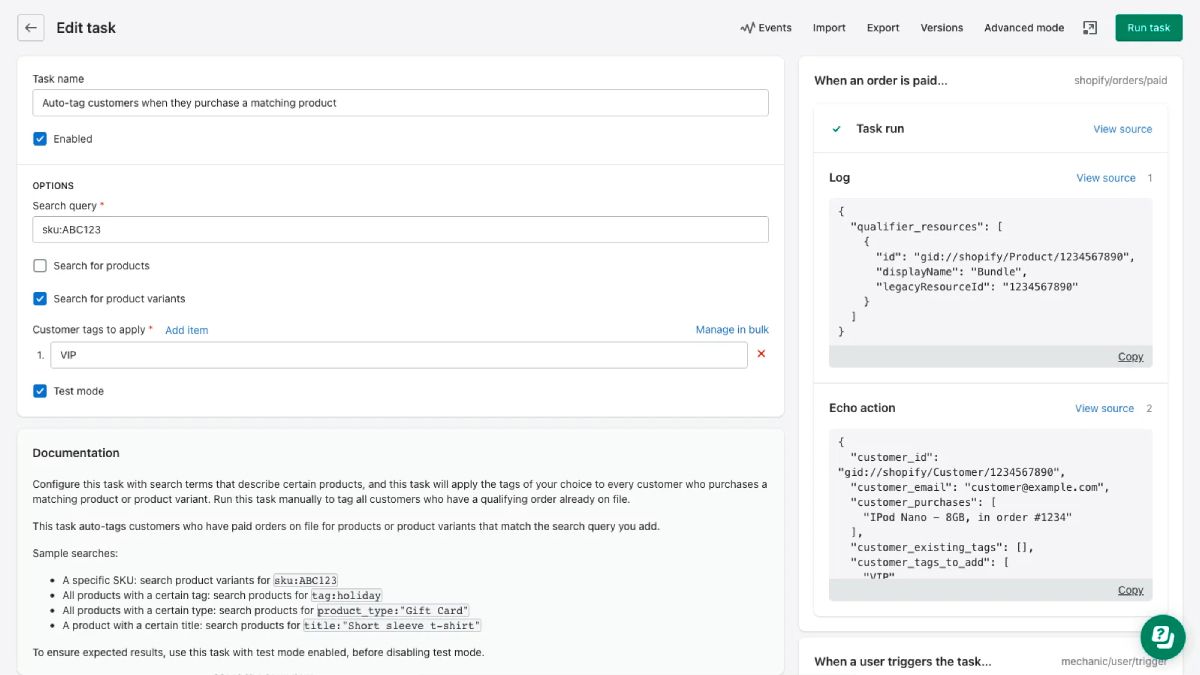View source of Echo action

[1104, 409]
